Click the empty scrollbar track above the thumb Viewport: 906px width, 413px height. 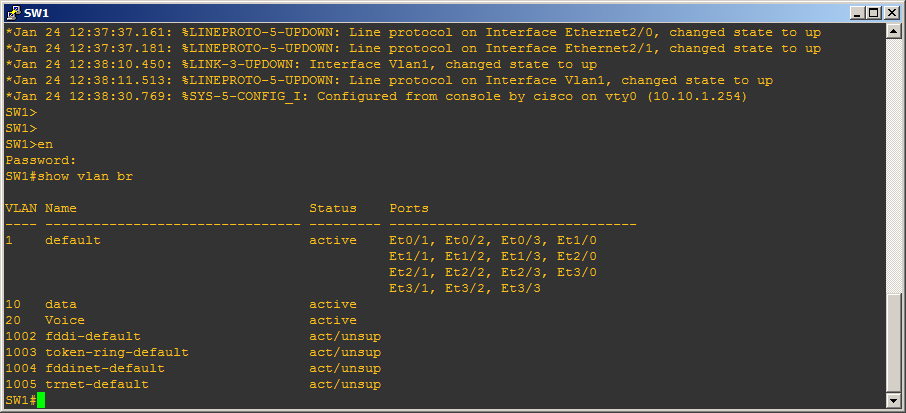893,165
